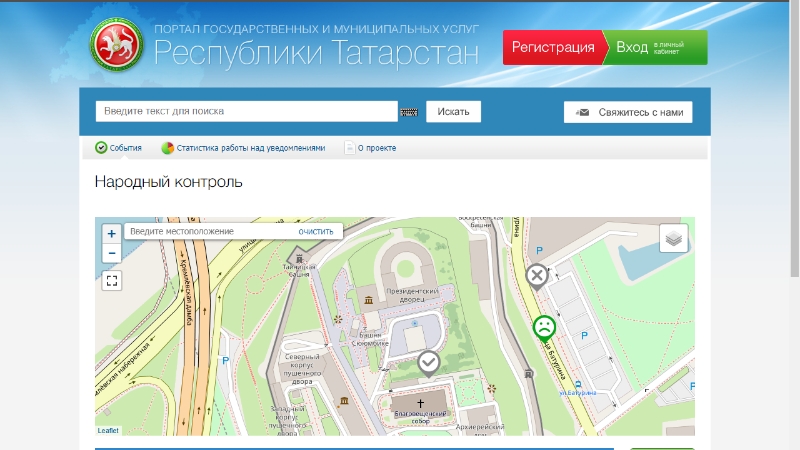
Task: Click the gray X marker on map
Action: 537,275
